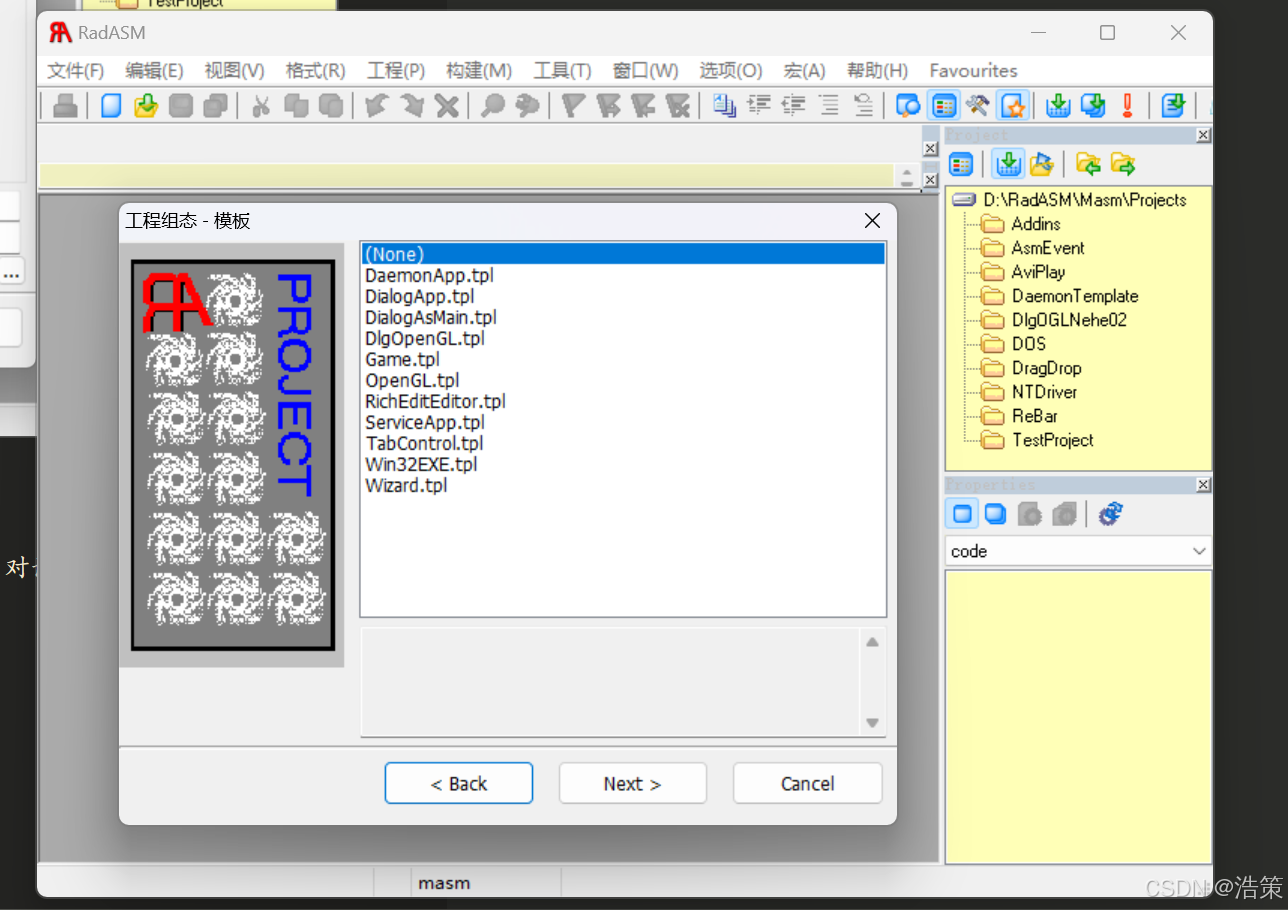
Task: Click the greyed Redo arrow icon
Action: point(411,105)
